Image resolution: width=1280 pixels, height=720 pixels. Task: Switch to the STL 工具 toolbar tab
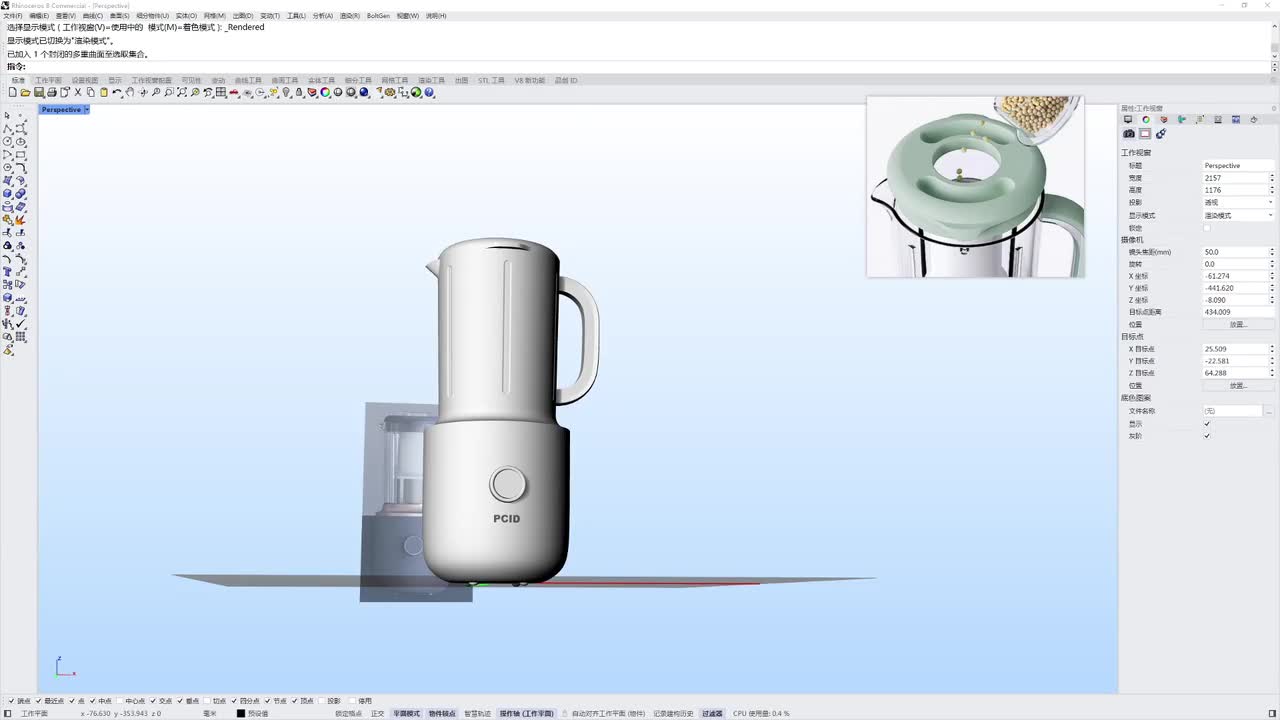point(491,80)
